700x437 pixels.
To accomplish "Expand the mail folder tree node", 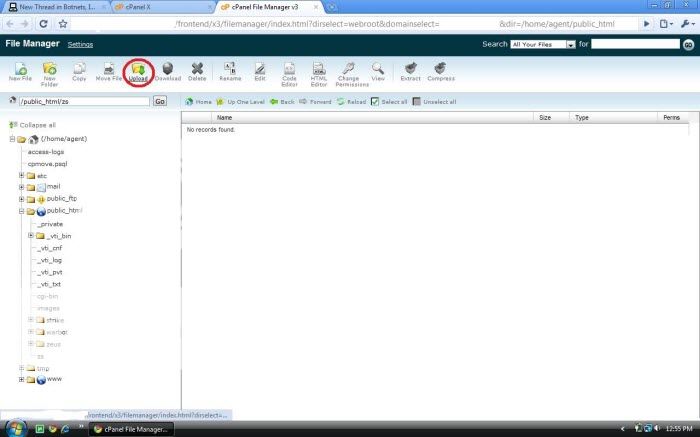I will 21,186.
